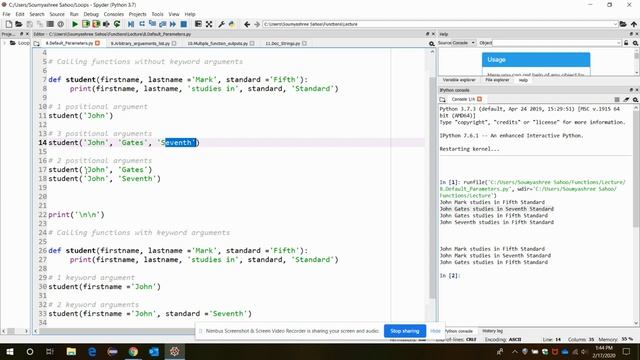Click the Forward arrow in toolbar

pos(257,24)
